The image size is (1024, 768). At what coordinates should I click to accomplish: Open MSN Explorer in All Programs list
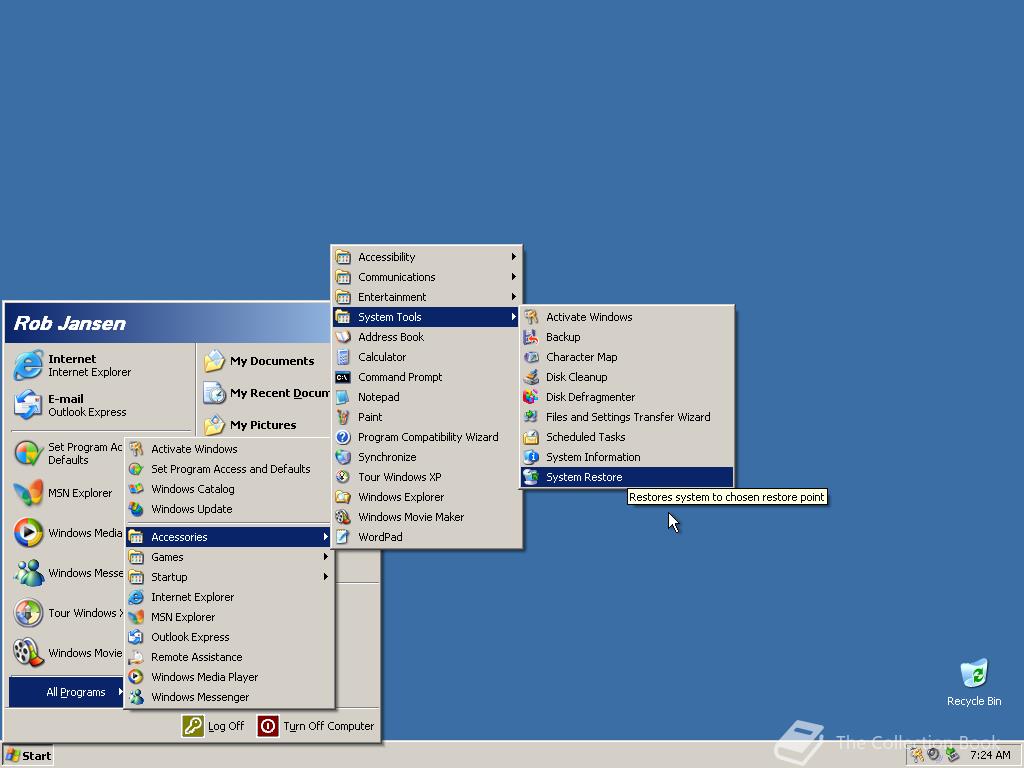click(x=229, y=617)
